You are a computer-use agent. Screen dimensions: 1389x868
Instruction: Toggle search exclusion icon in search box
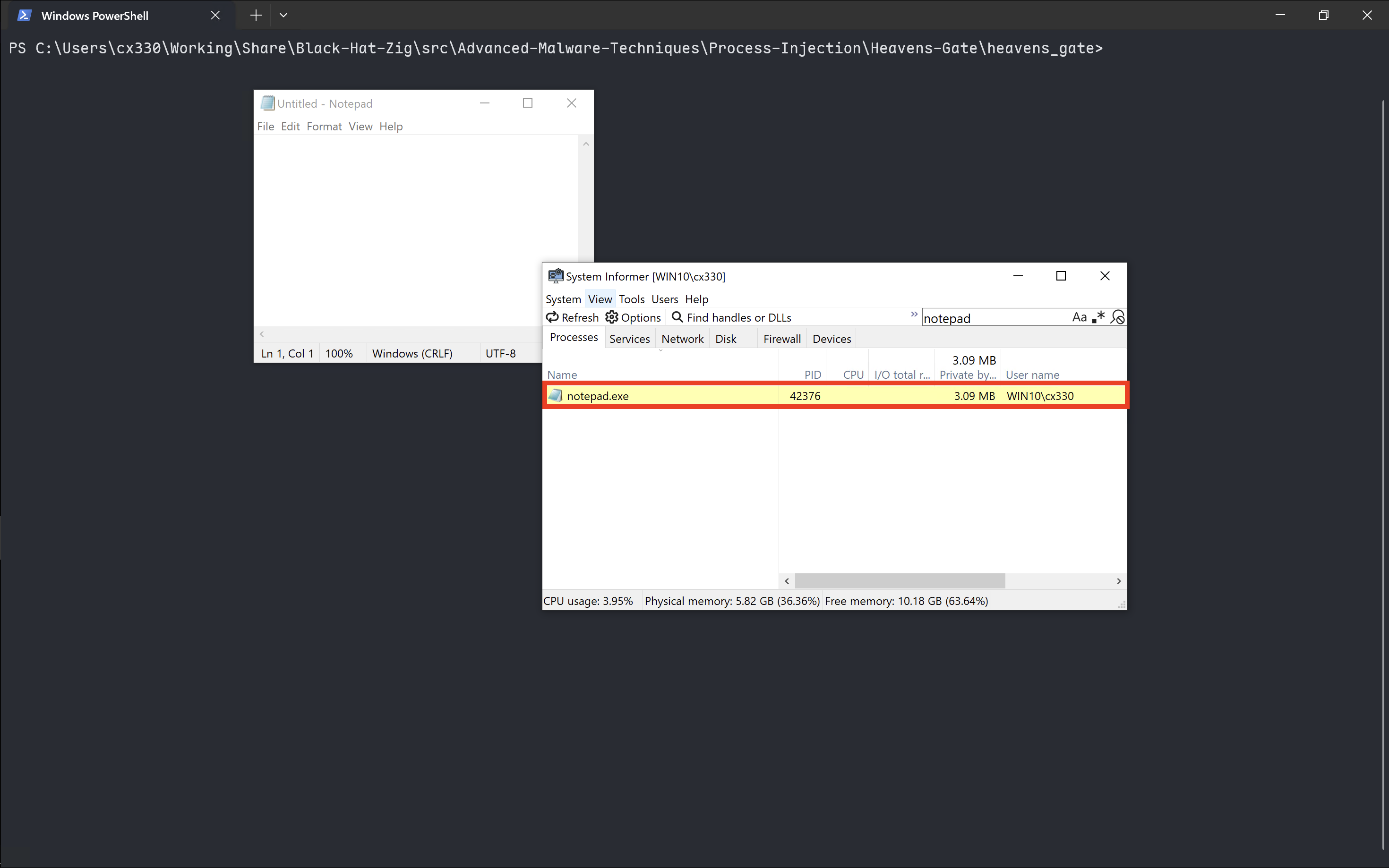(x=1117, y=317)
